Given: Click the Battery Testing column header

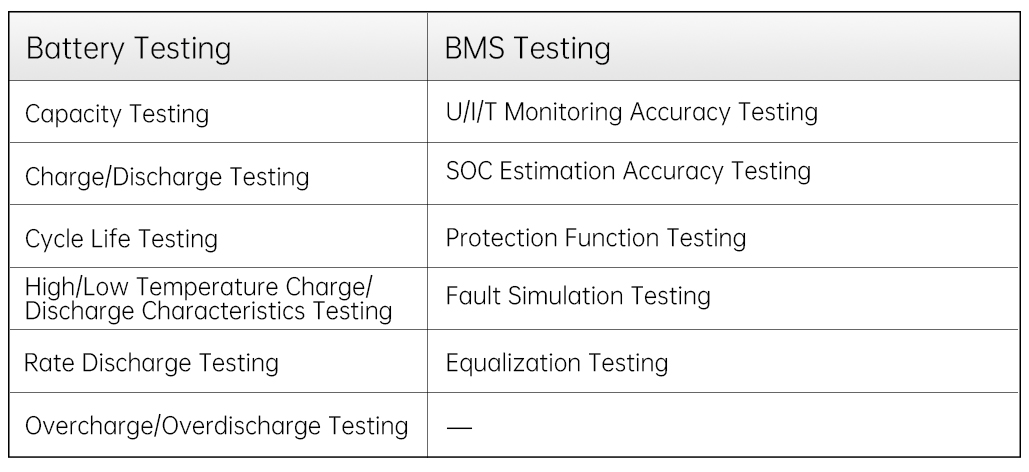Looking at the screenshot, I should pos(128,48).
